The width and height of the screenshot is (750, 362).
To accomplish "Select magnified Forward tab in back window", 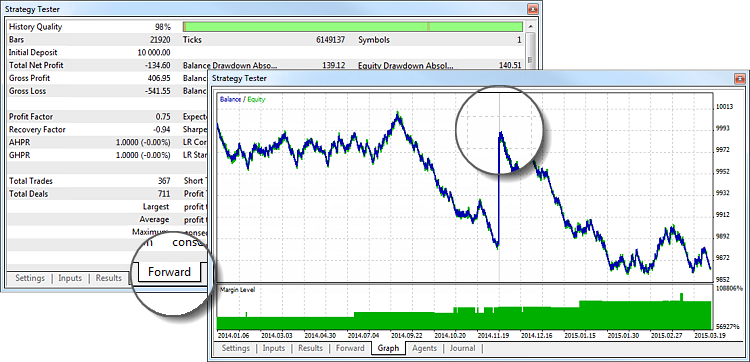I will click(x=169, y=272).
